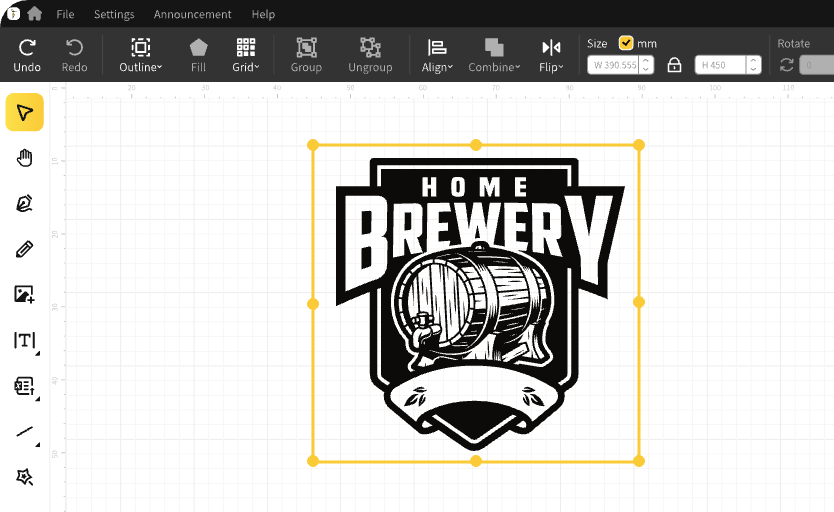Expand the Flip dropdown
Image resolution: width=834 pixels, height=512 pixels.
(550, 55)
